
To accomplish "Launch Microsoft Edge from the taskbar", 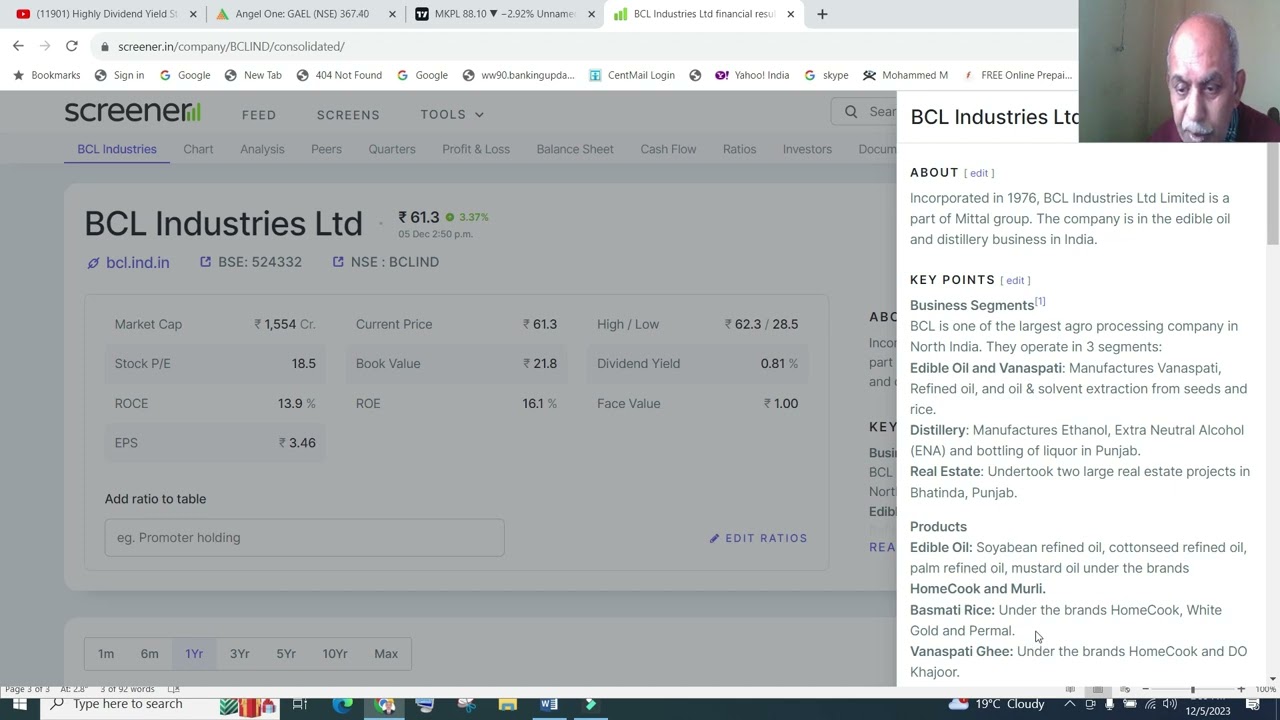I will (x=342, y=704).
